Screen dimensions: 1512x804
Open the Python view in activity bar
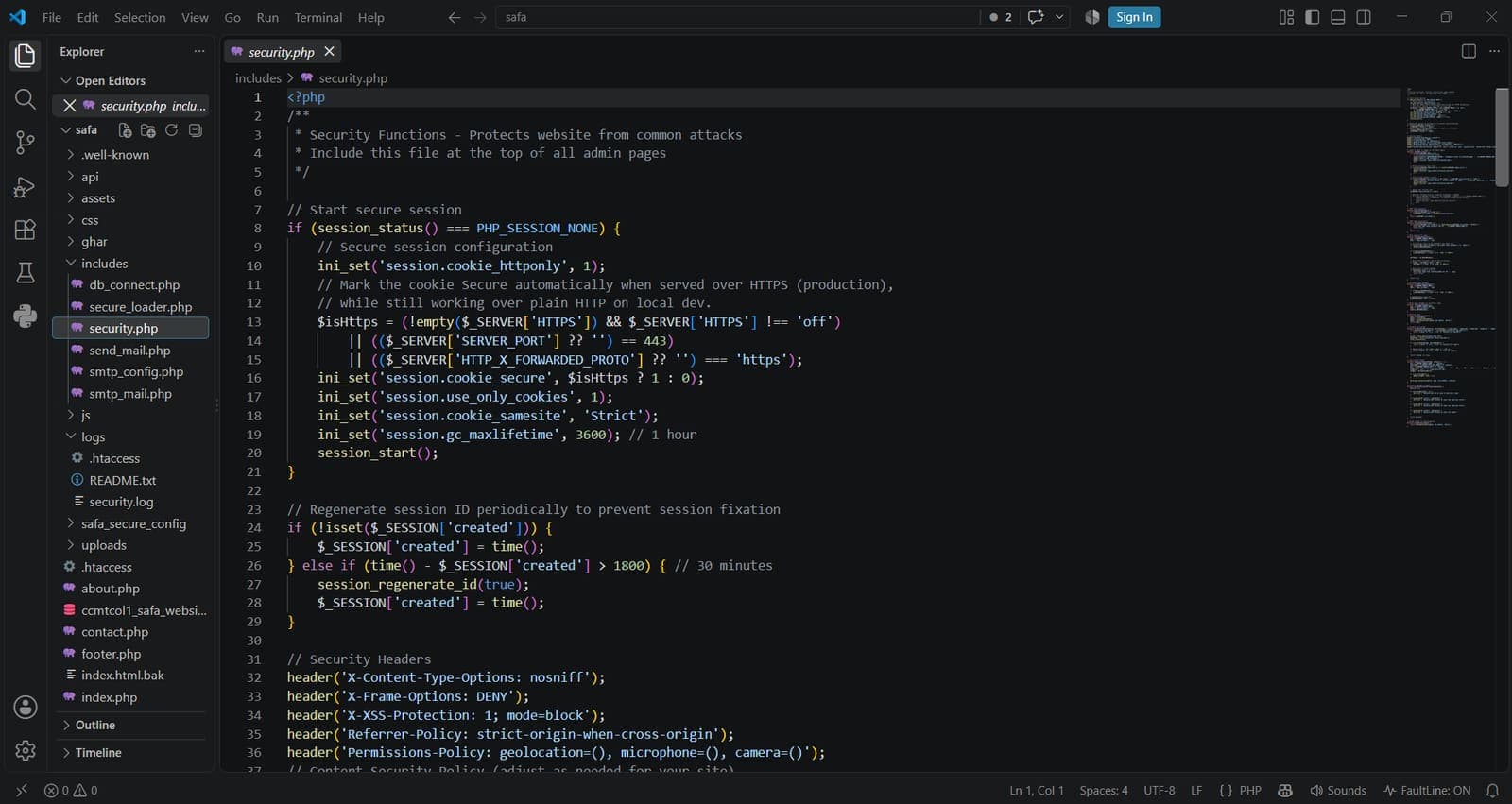click(26, 316)
